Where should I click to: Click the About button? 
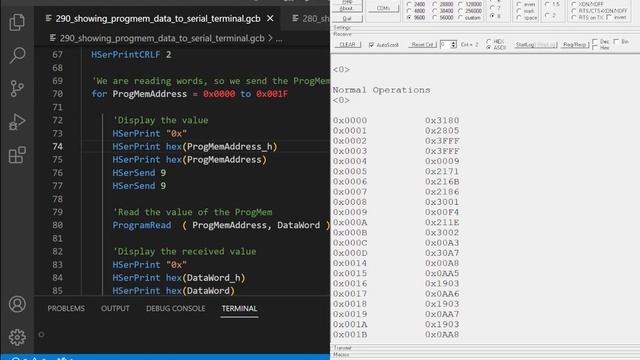tap(347, 7)
